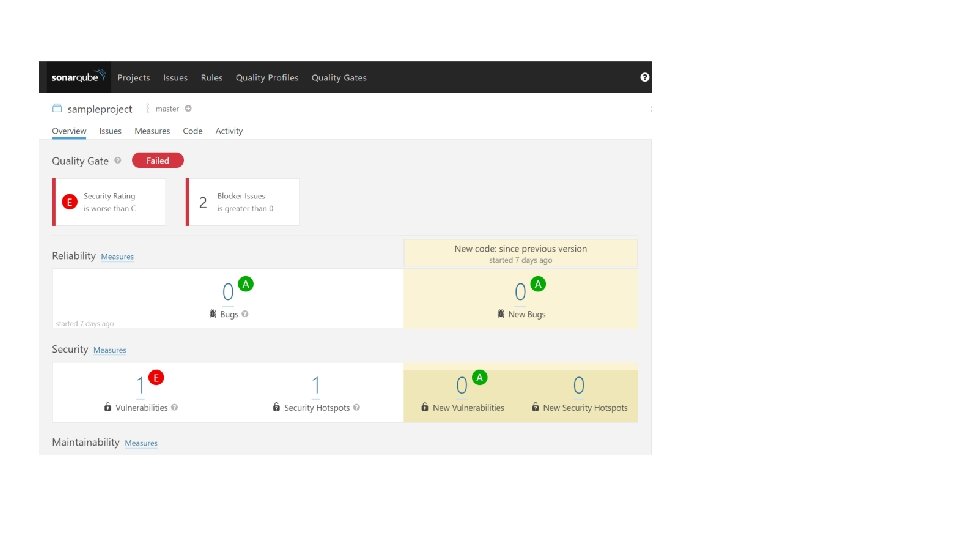Switch to the Measures tab
This screenshot has width=960, height=540.
[152, 131]
